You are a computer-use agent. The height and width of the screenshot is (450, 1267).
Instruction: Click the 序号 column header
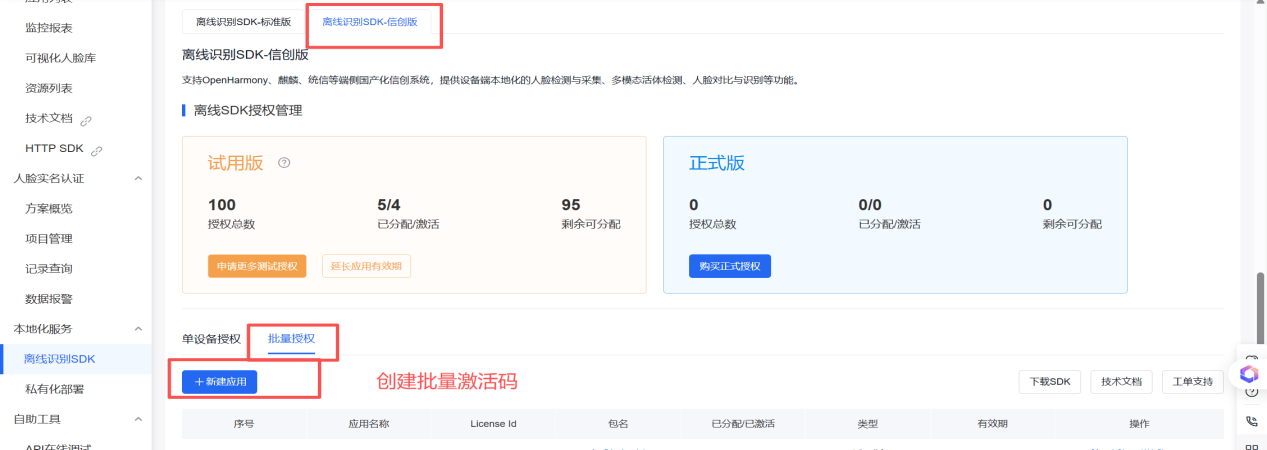[x=244, y=424]
